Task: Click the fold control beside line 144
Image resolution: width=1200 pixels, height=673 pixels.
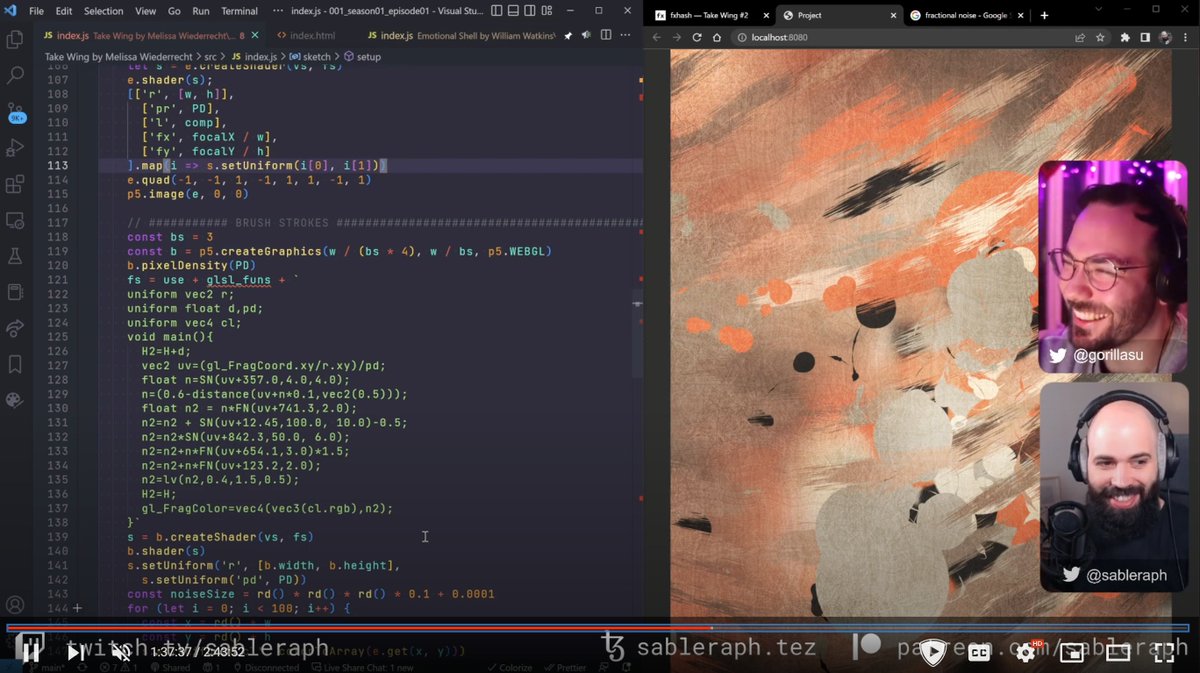Action: [x=77, y=608]
